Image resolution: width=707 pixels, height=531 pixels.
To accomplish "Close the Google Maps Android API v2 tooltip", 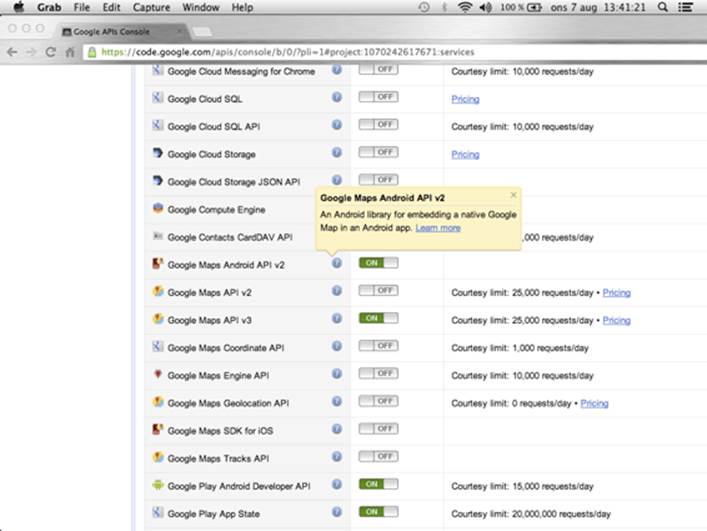I will [x=513, y=195].
